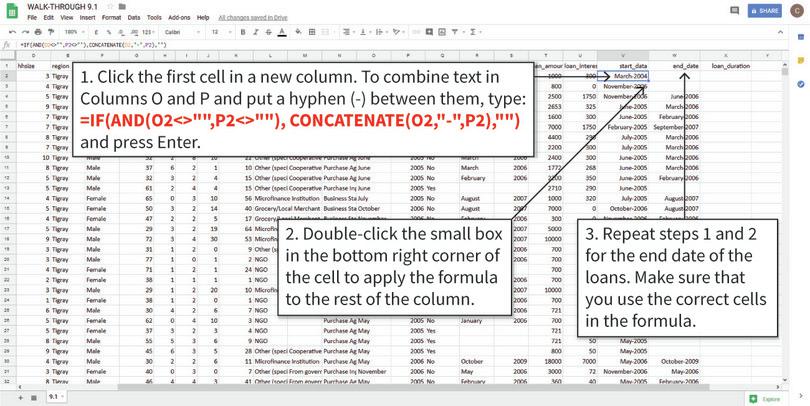This screenshot has width=810, height=406.
Task: Open the text rotation dropdown
Action: point(397,32)
